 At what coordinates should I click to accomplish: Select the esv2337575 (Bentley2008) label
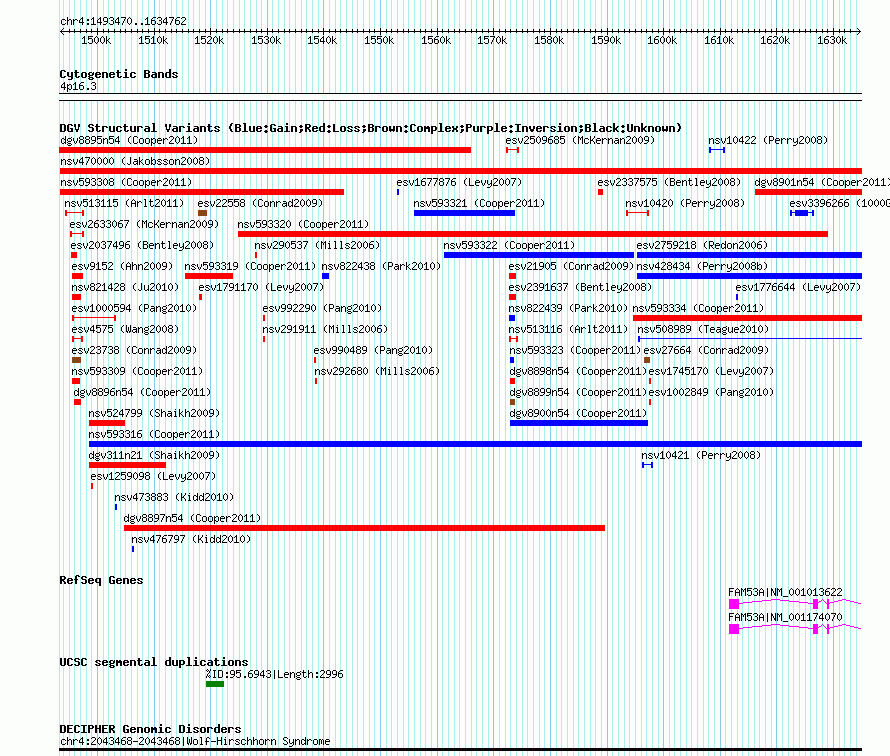coord(669,182)
